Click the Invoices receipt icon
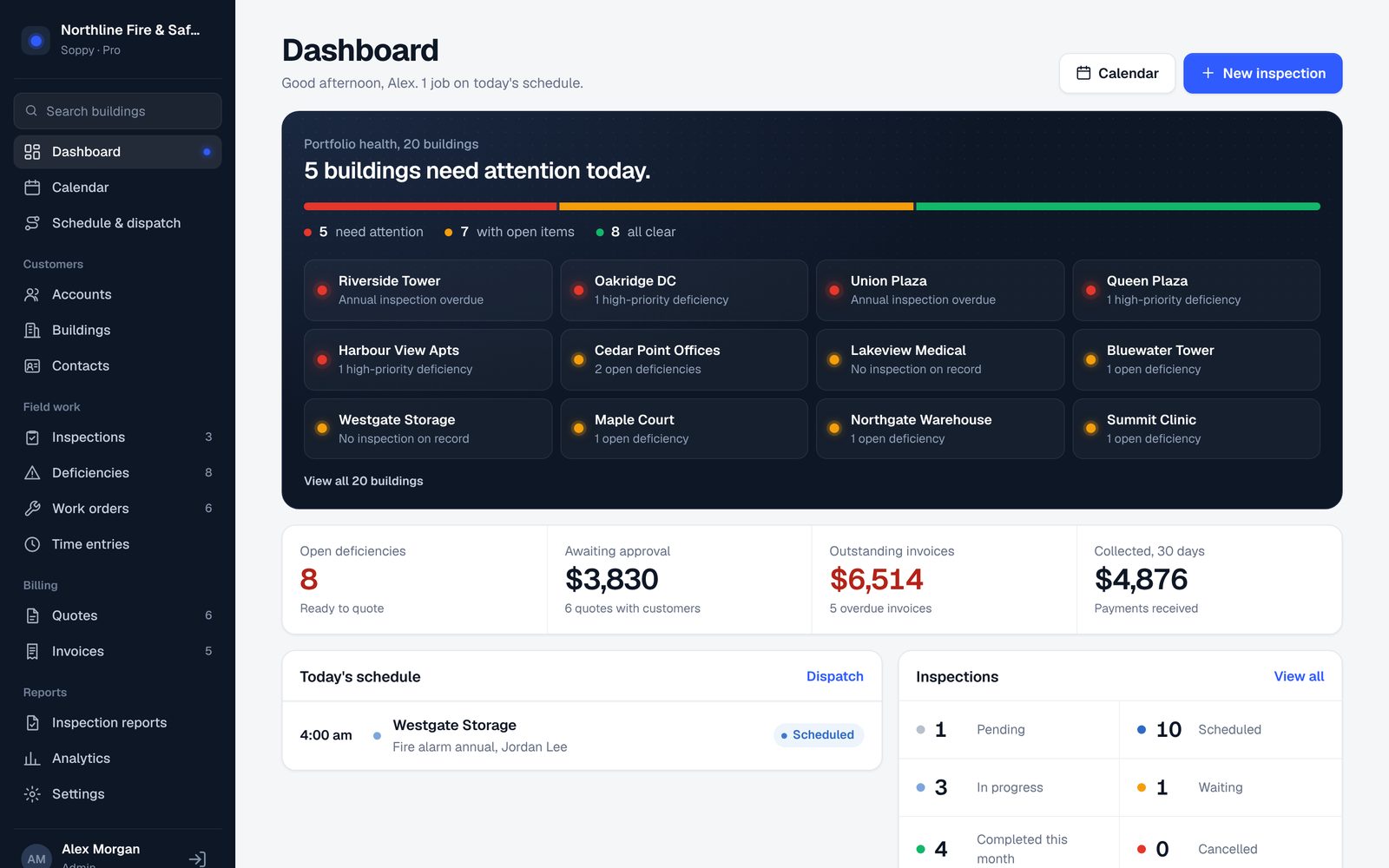 [32, 651]
